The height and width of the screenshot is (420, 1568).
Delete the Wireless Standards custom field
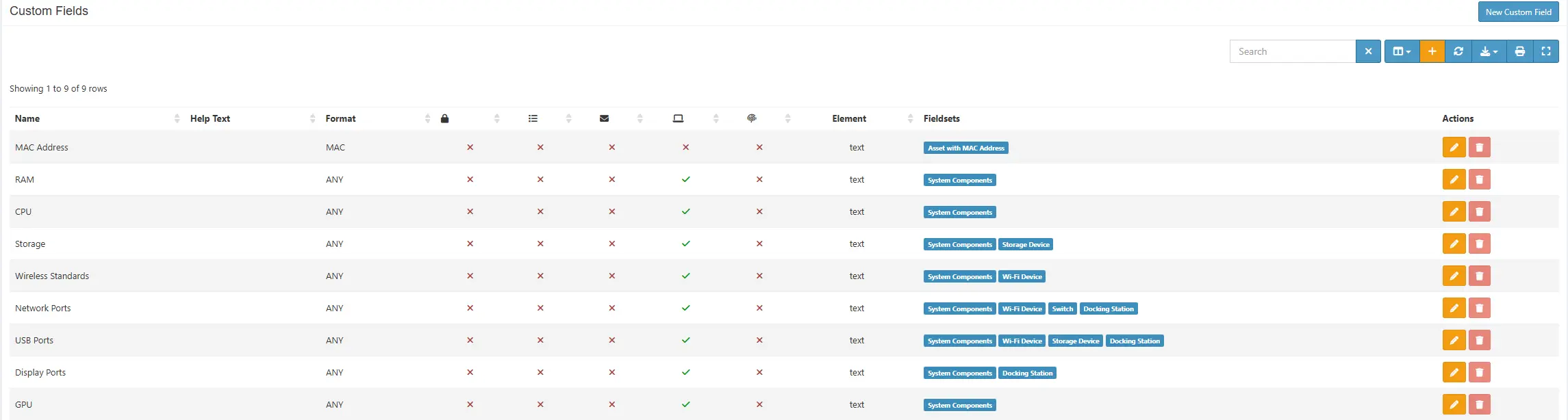pyautogui.click(x=1479, y=276)
